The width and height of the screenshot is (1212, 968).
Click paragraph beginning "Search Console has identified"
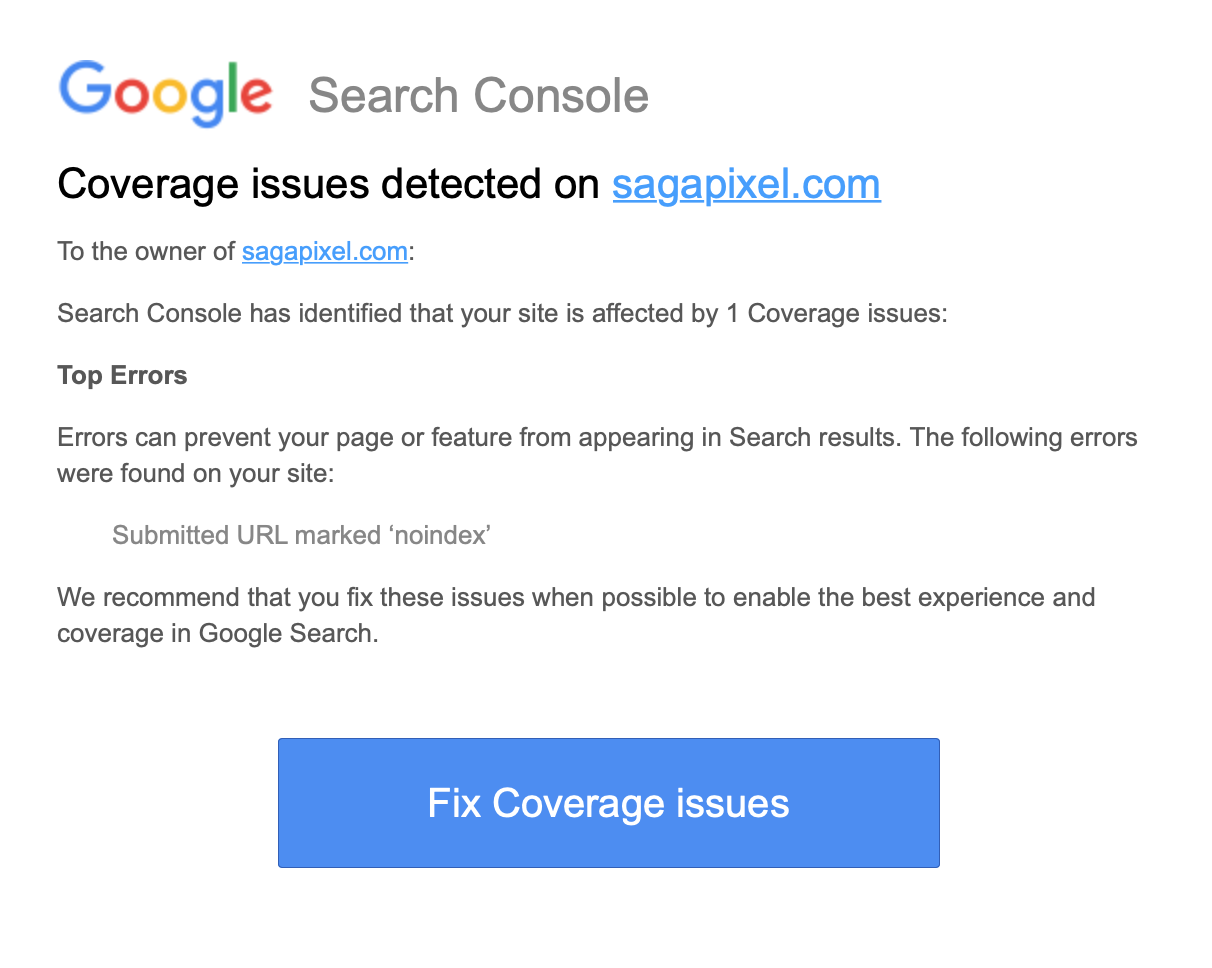tap(502, 314)
